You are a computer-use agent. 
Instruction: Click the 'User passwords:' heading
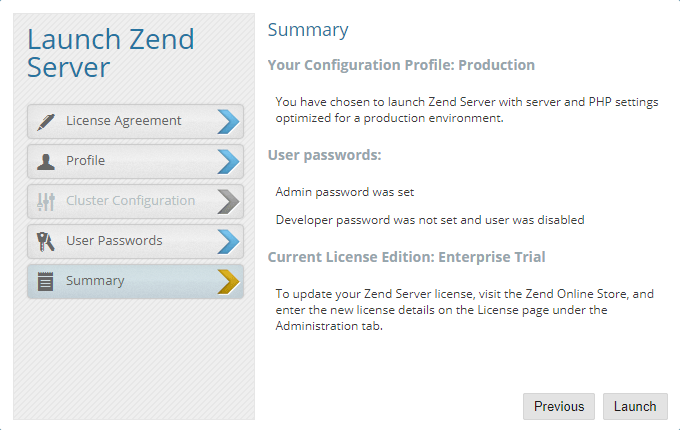(324, 155)
